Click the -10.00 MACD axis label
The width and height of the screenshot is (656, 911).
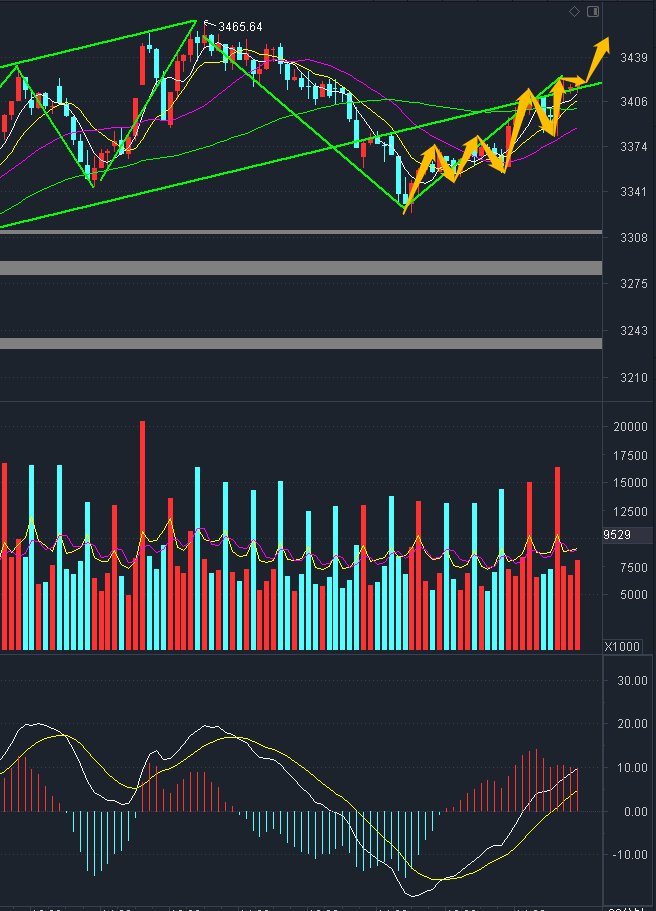coord(630,855)
